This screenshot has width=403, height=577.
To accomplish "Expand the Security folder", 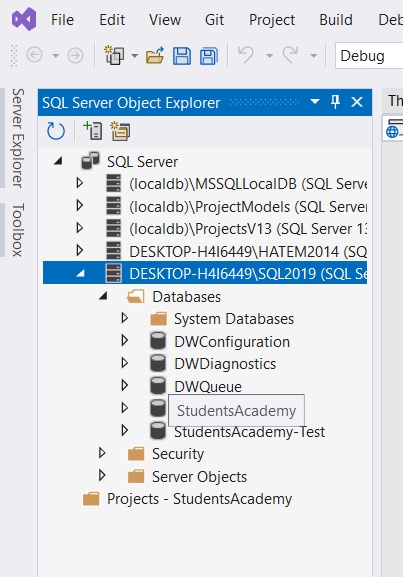I will pos(102,453).
